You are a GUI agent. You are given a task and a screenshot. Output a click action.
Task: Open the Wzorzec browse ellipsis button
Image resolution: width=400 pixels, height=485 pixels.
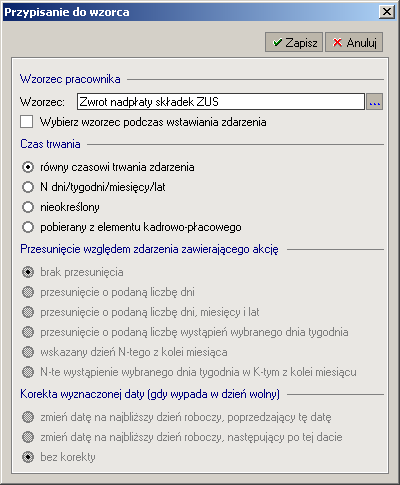pos(375,102)
